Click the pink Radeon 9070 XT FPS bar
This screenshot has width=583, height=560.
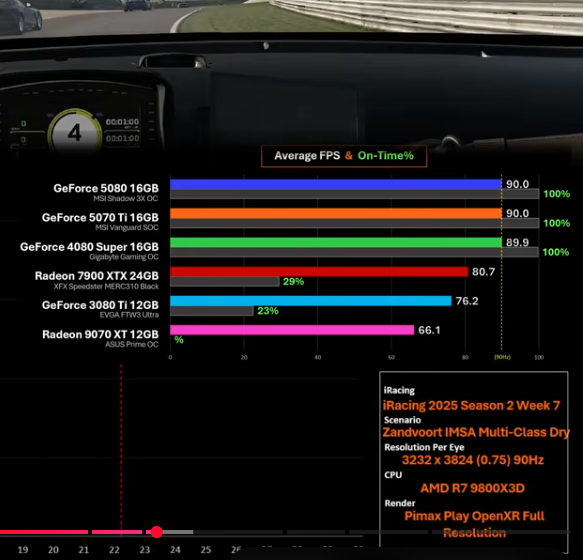[x=292, y=330]
